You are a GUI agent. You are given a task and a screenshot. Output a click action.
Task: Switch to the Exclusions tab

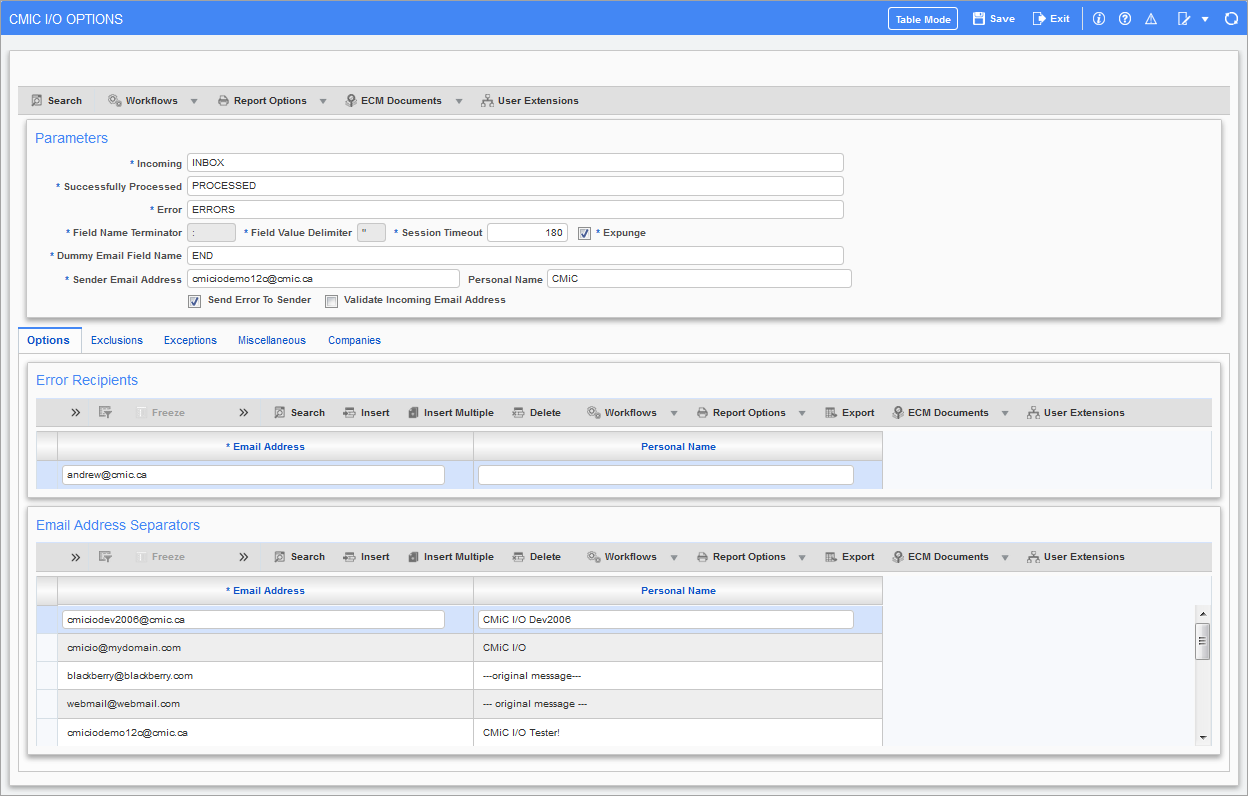[117, 340]
